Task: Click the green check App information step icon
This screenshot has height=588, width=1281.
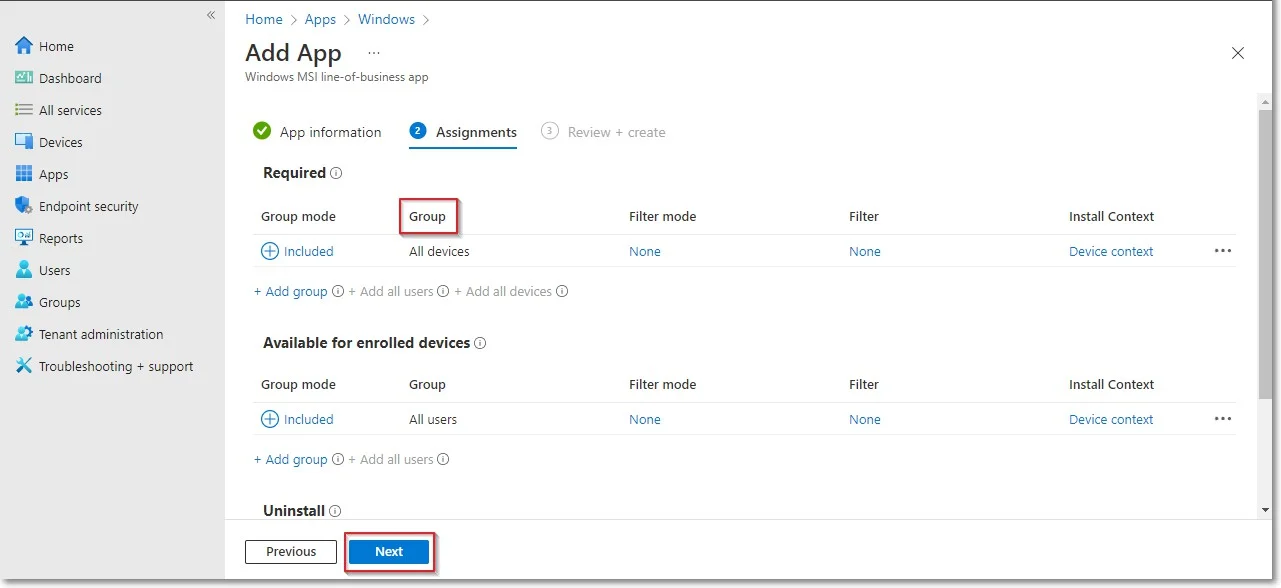Action: point(262,131)
